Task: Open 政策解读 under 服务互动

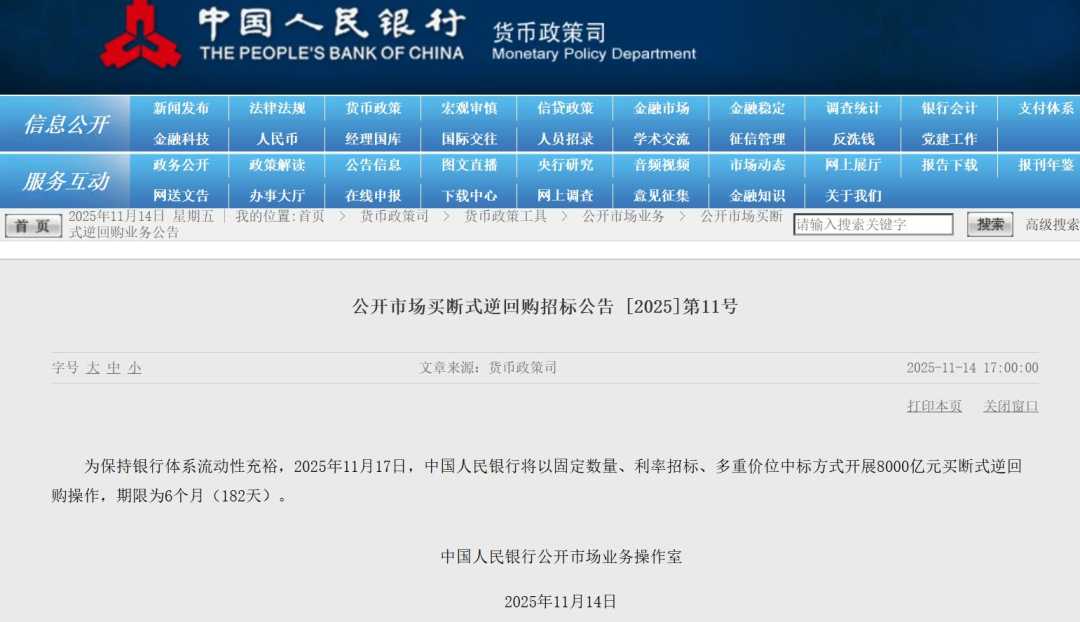Action: click(277, 165)
